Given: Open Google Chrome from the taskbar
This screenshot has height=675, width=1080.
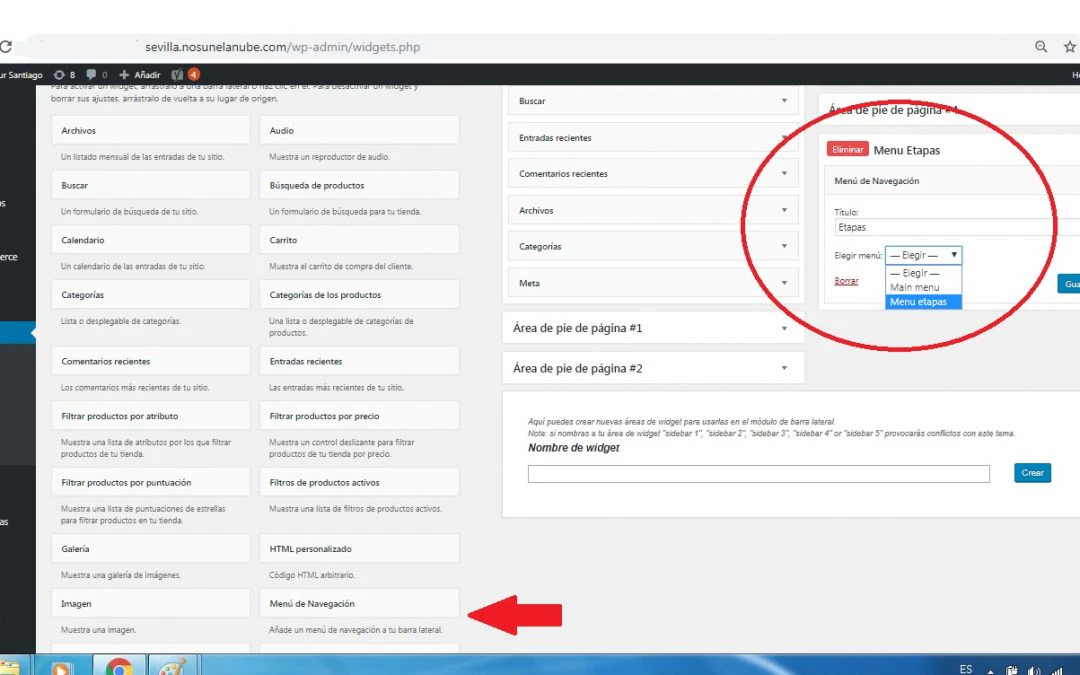Looking at the screenshot, I should (x=119, y=665).
